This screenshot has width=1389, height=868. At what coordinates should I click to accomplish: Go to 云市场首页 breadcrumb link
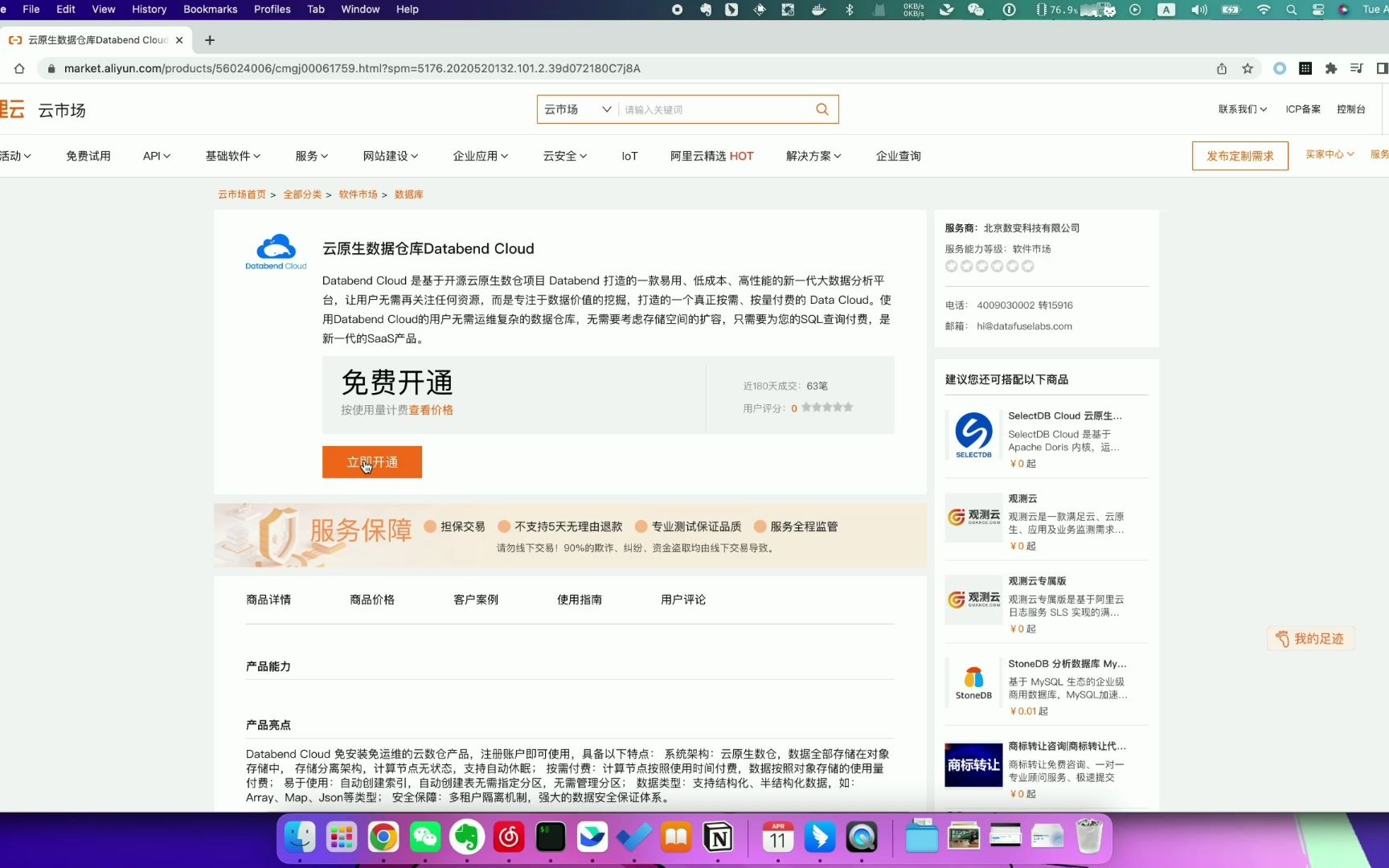(x=242, y=194)
